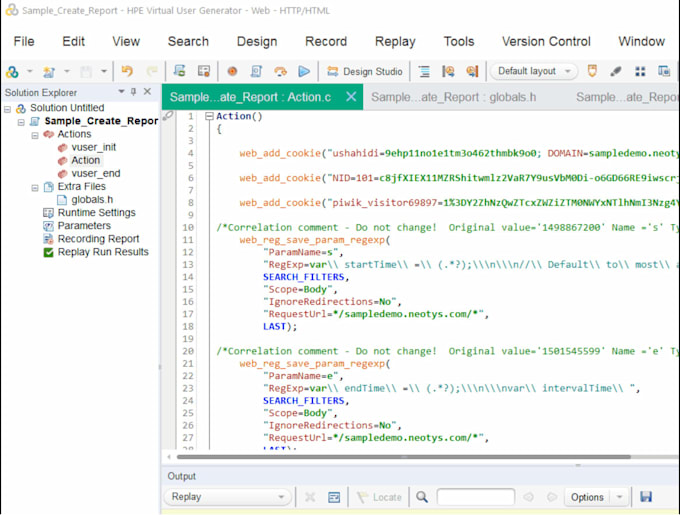Image resolution: width=680 pixels, height=515 pixels.
Task: Close the Action.c editor tab
Action: [351, 97]
